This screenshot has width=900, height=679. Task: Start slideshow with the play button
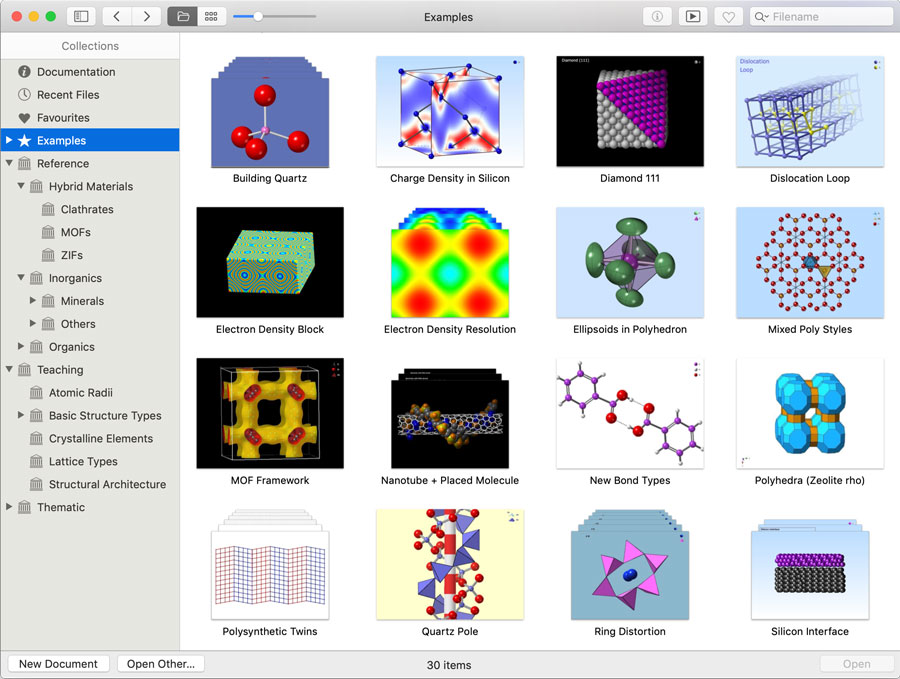click(691, 16)
